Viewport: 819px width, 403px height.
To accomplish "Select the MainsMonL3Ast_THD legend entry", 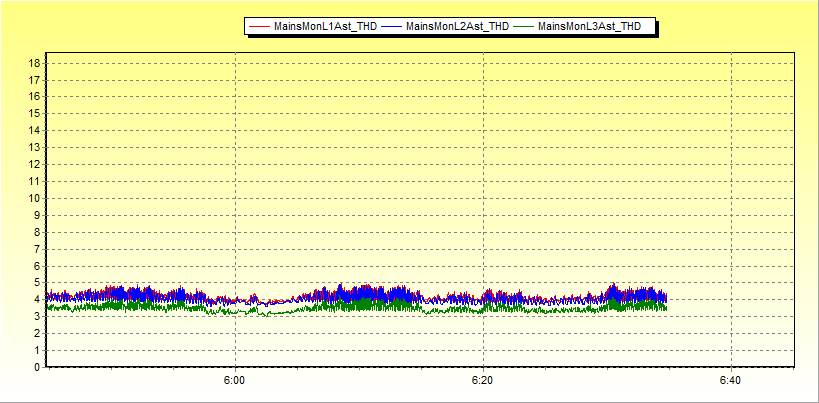I will point(589,27).
